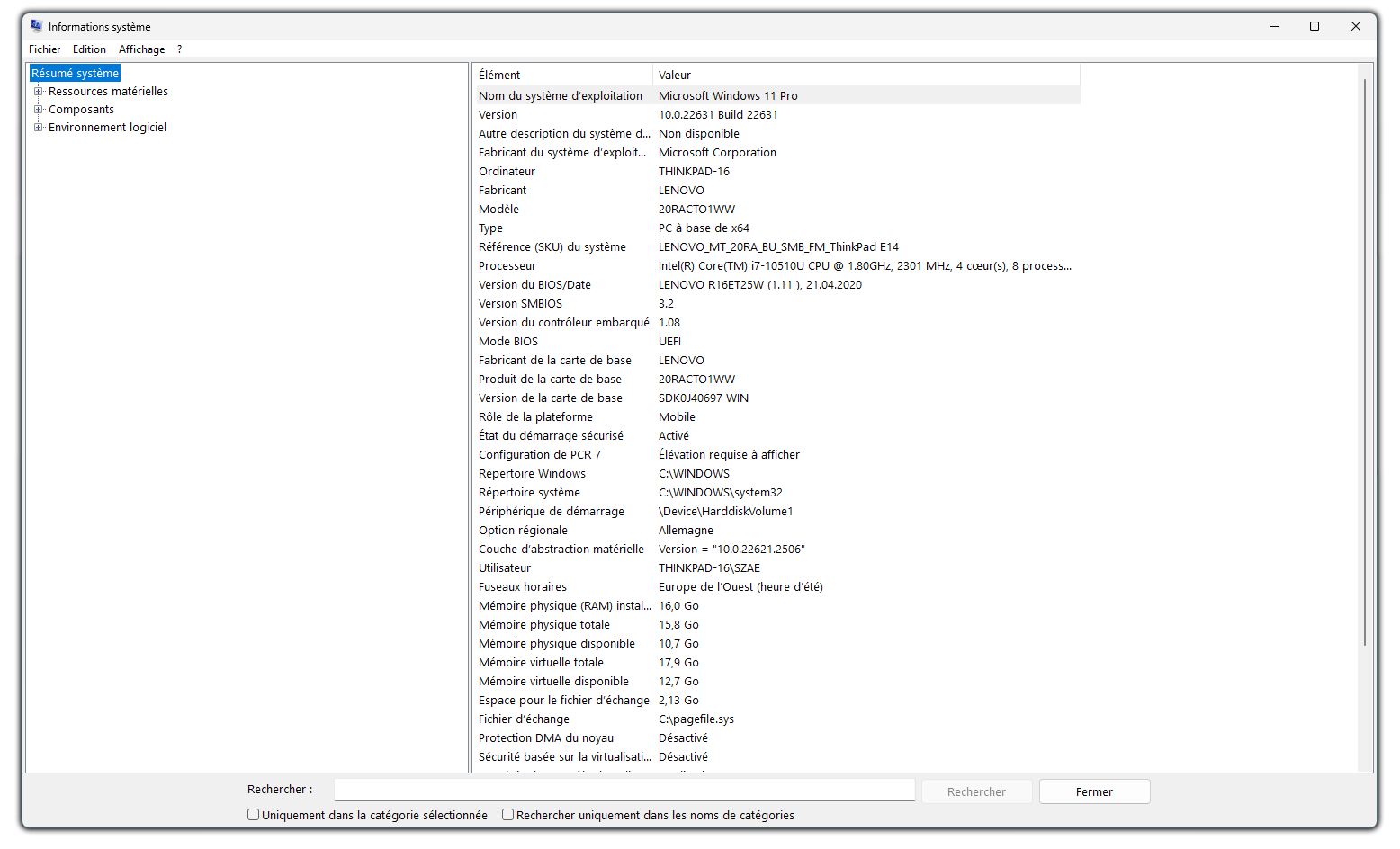Check Uniquement dans la catégorie sélectionnée
This screenshot has width=1400, height=849.
[x=254, y=815]
